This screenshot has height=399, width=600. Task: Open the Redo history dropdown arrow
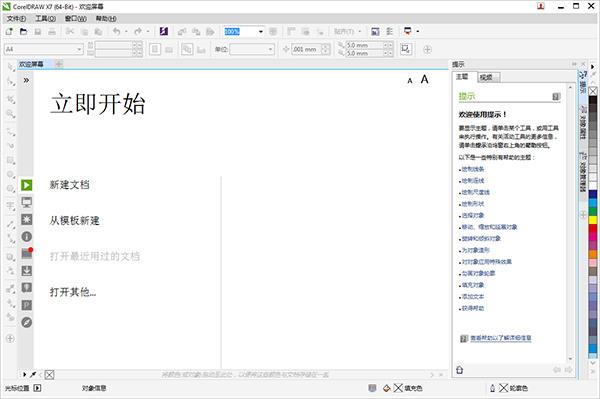(148, 31)
